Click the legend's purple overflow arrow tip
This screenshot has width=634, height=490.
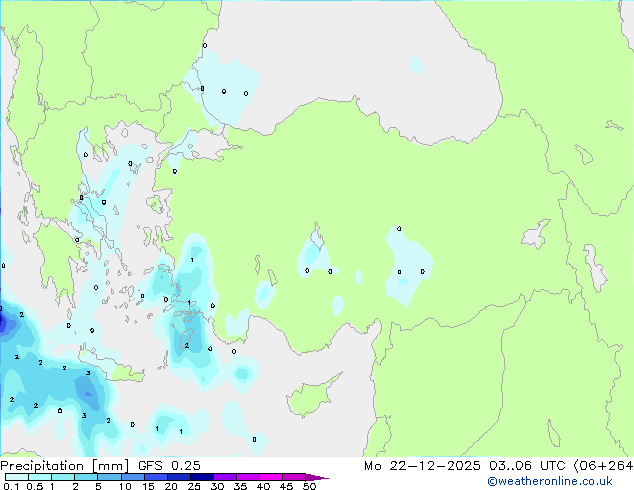point(317,477)
